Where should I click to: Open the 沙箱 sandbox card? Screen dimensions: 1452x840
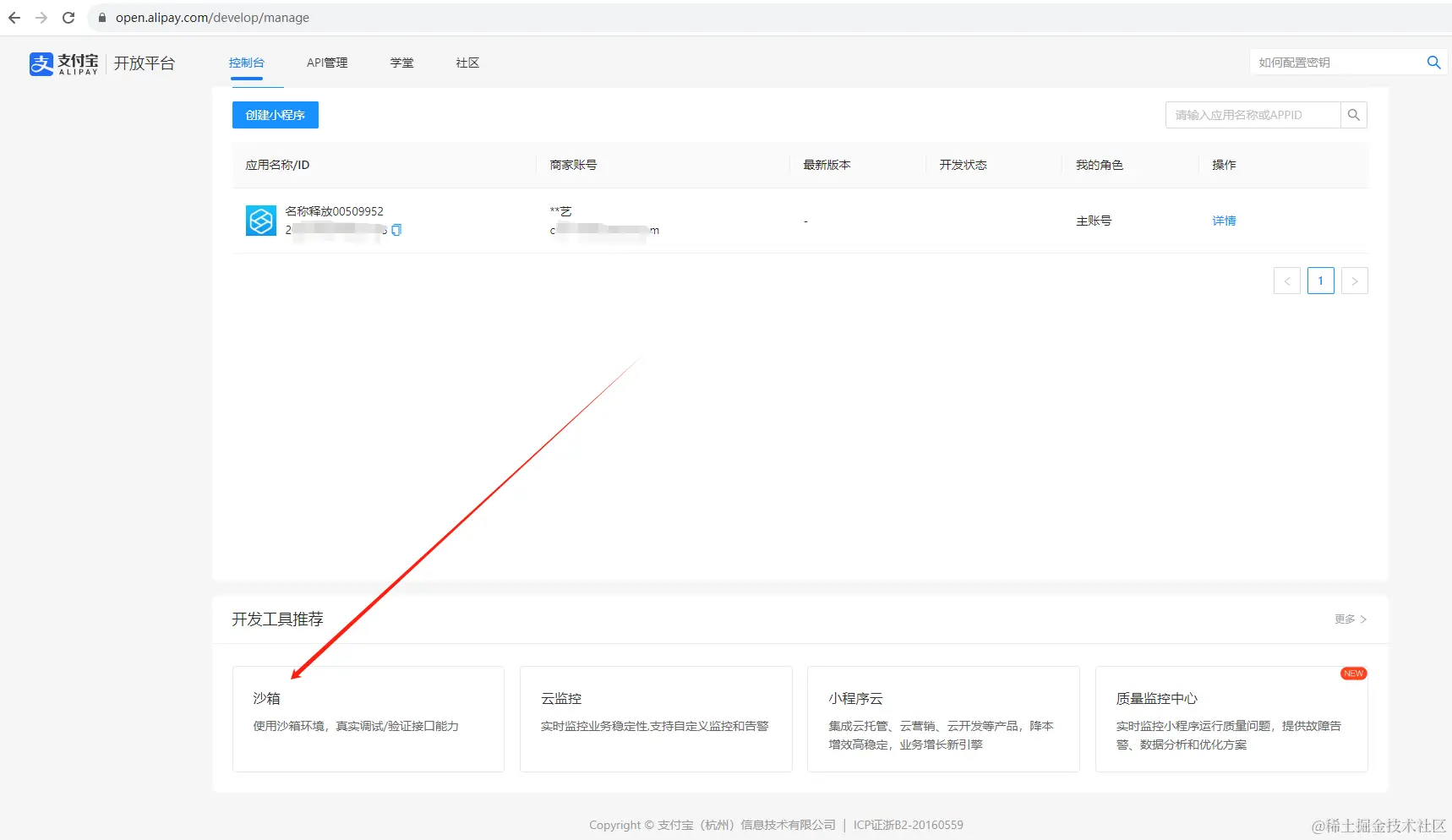pos(368,719)
